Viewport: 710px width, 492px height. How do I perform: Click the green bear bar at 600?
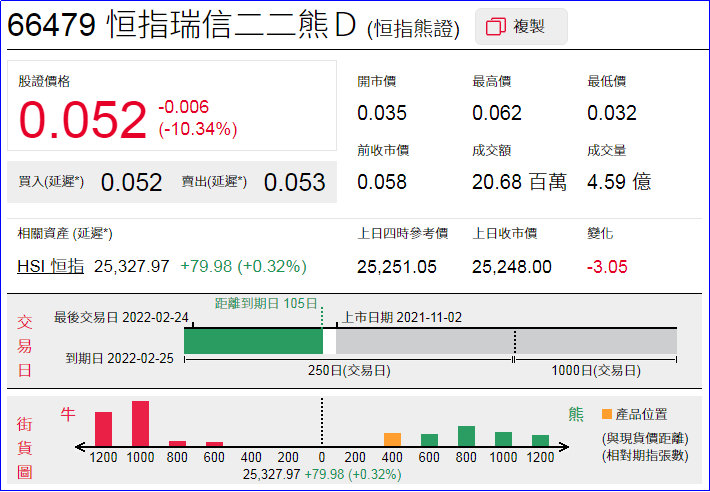coord(429,439)
